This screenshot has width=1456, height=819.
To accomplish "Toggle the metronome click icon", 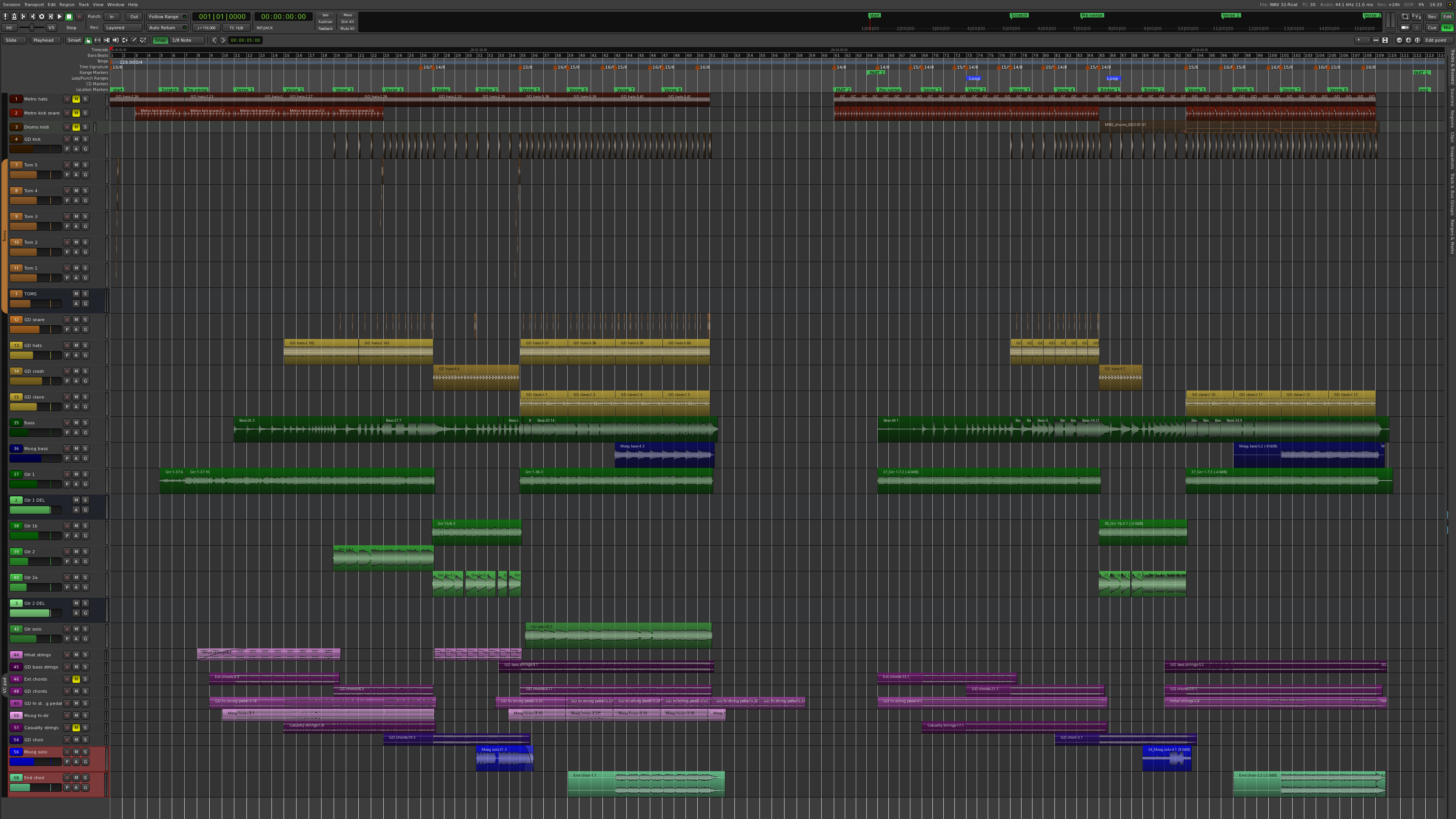I will click(x=14, y=16).
